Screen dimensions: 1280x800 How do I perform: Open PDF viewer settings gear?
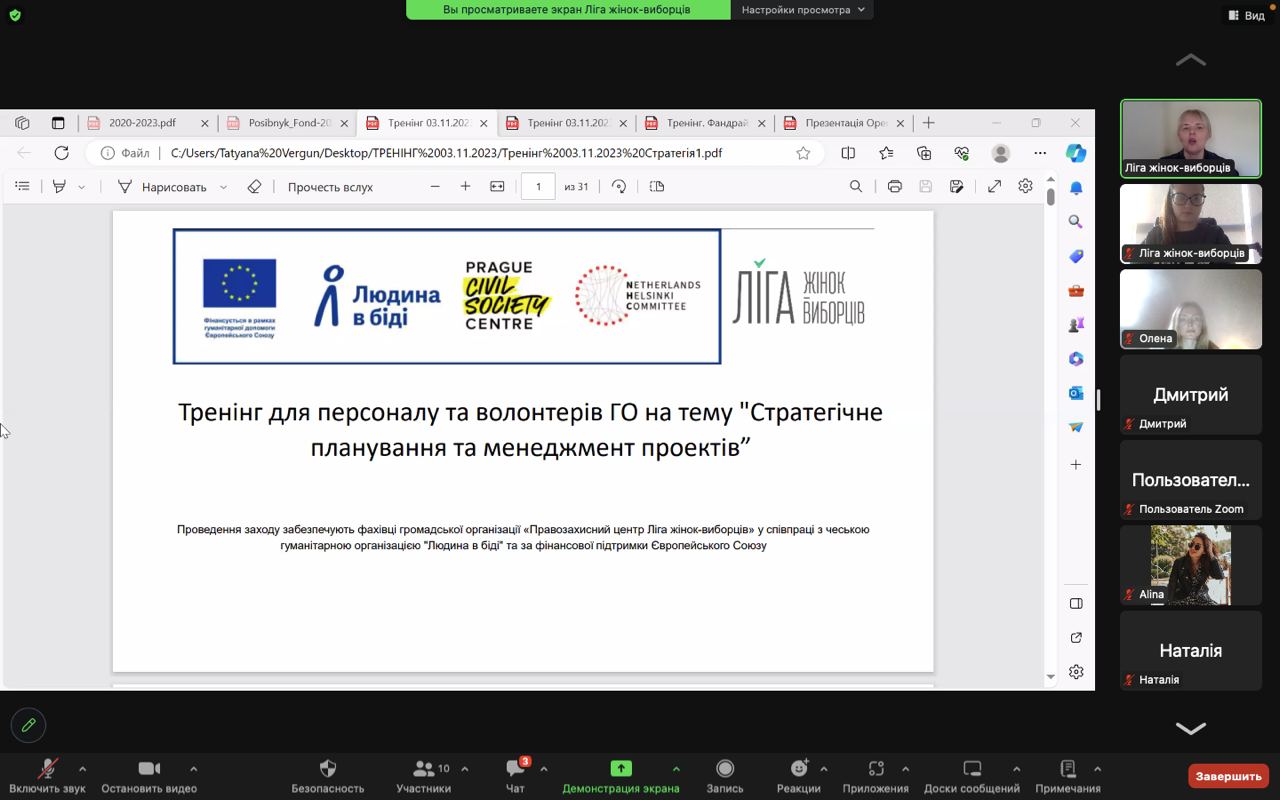(1025, 186)
